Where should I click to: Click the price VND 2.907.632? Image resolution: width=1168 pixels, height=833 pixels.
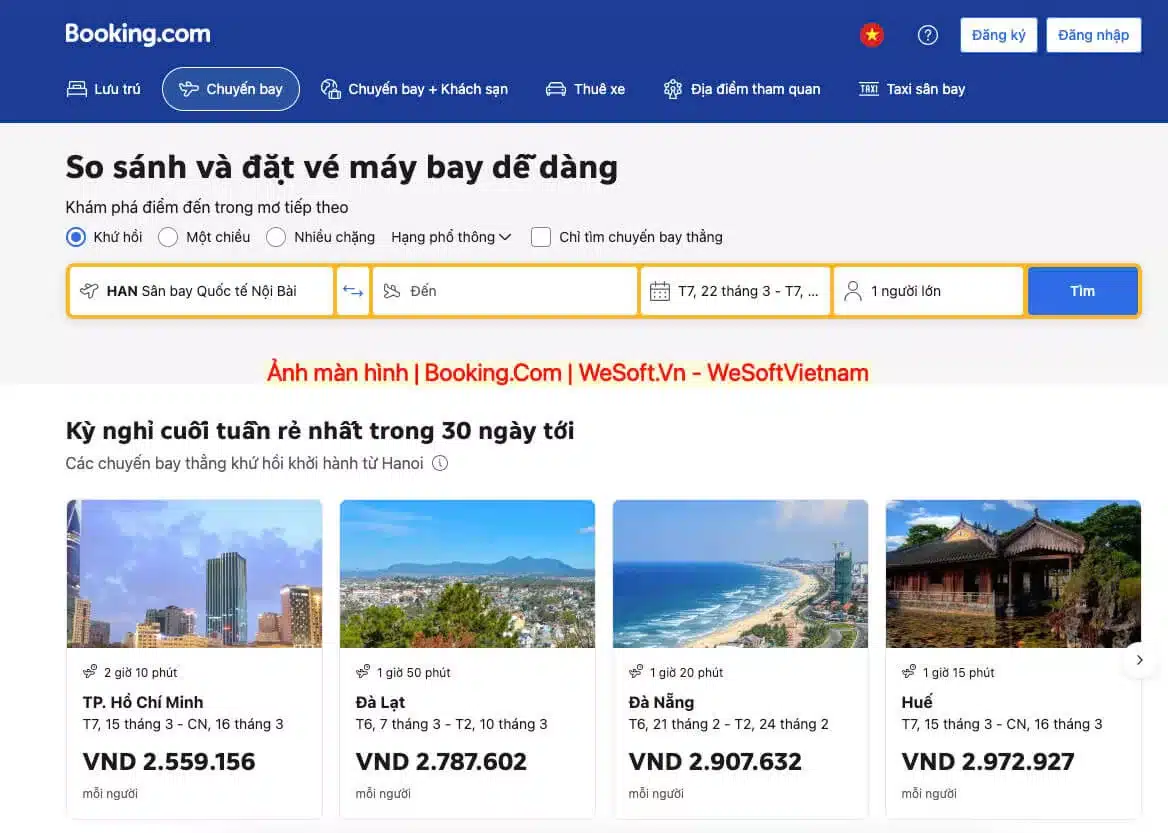(x=715, y=761)
